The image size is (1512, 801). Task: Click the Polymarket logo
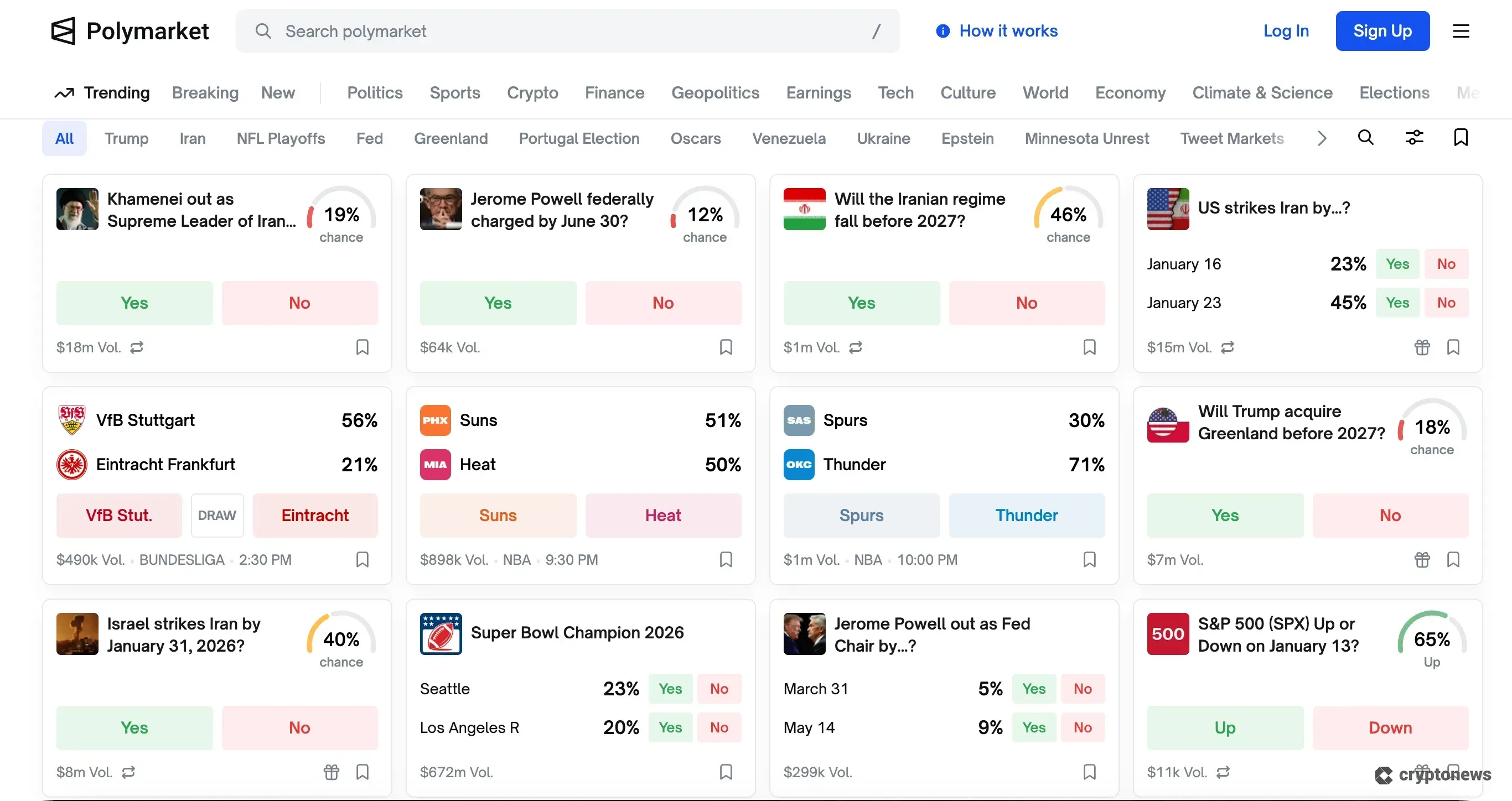tap(130, 30)
